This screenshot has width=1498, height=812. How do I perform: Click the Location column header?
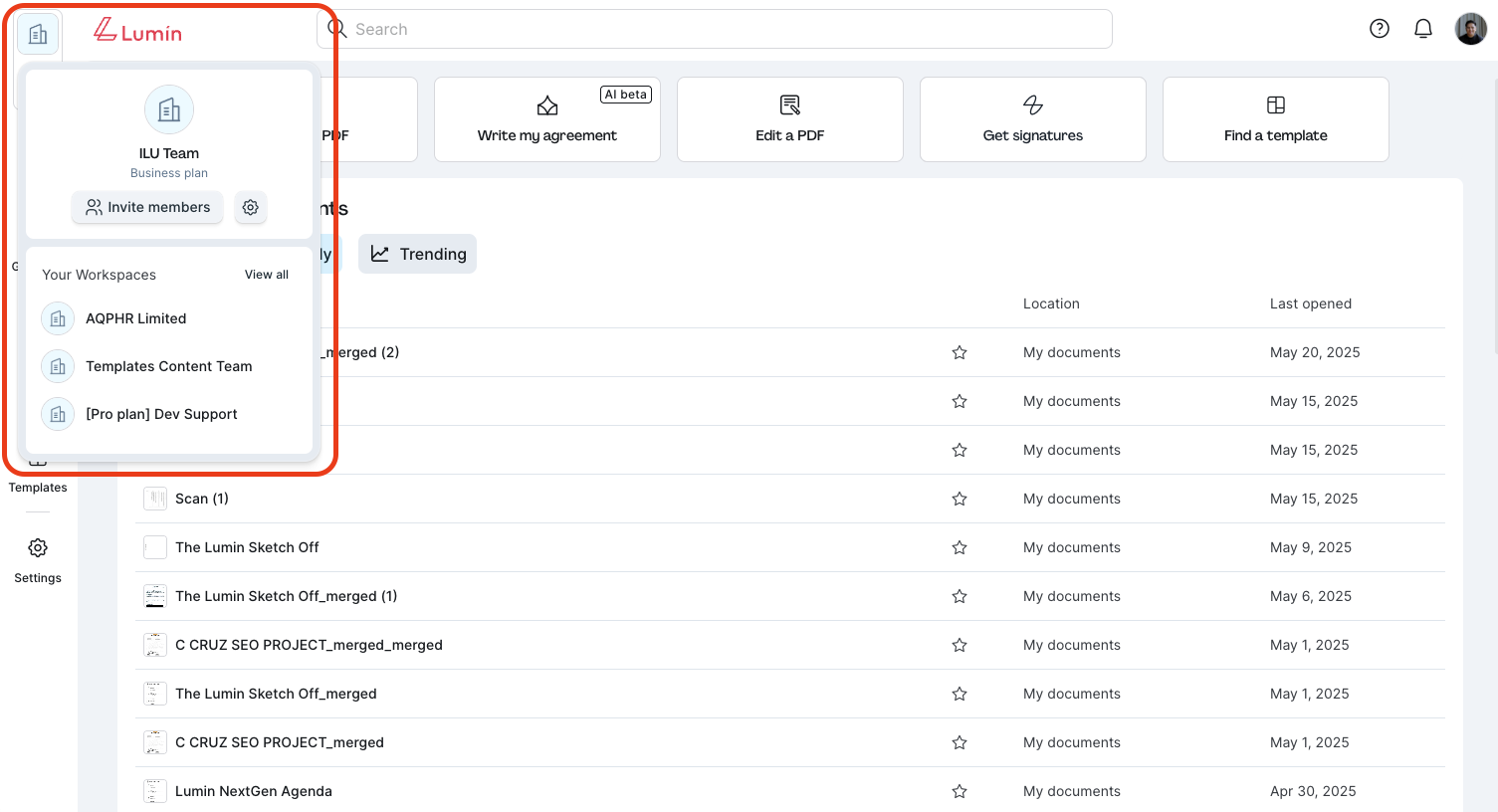tap(1051, 304)
